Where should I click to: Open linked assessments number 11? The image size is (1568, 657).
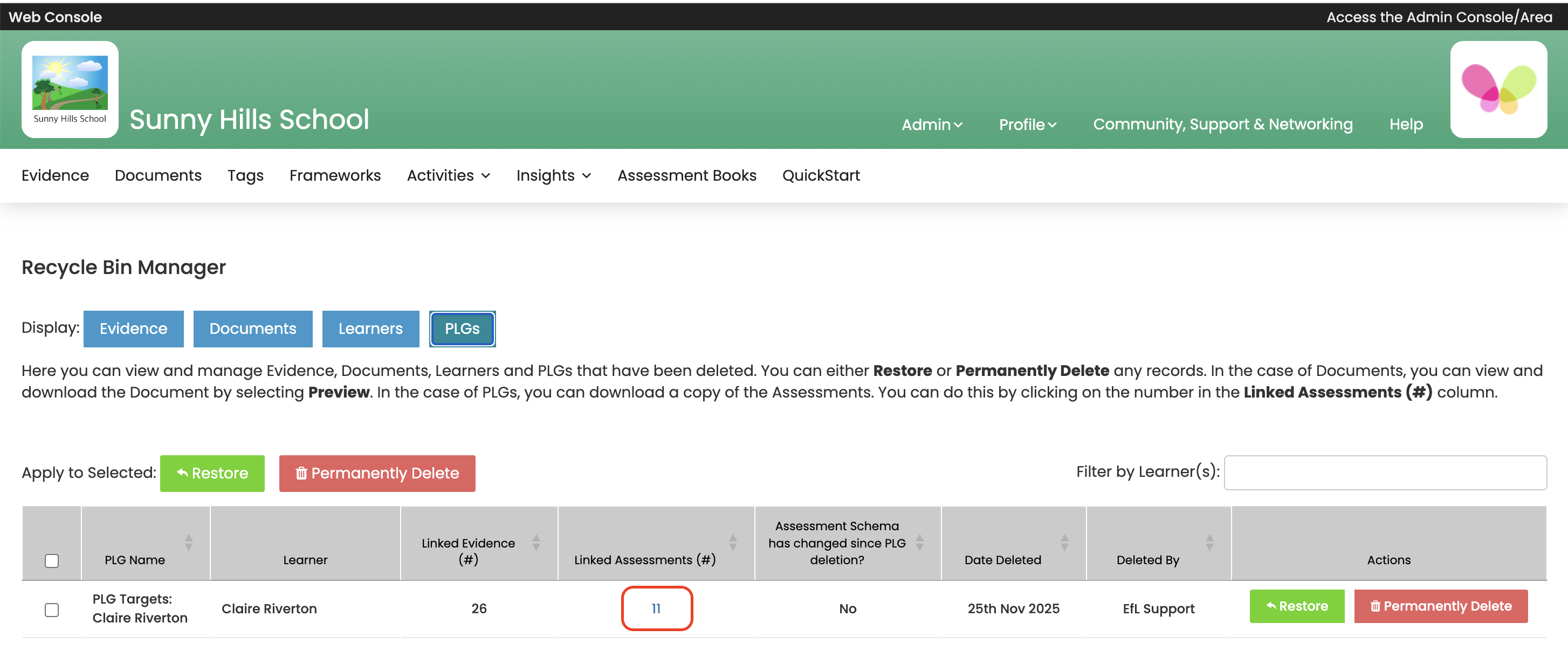click(656, 608)
